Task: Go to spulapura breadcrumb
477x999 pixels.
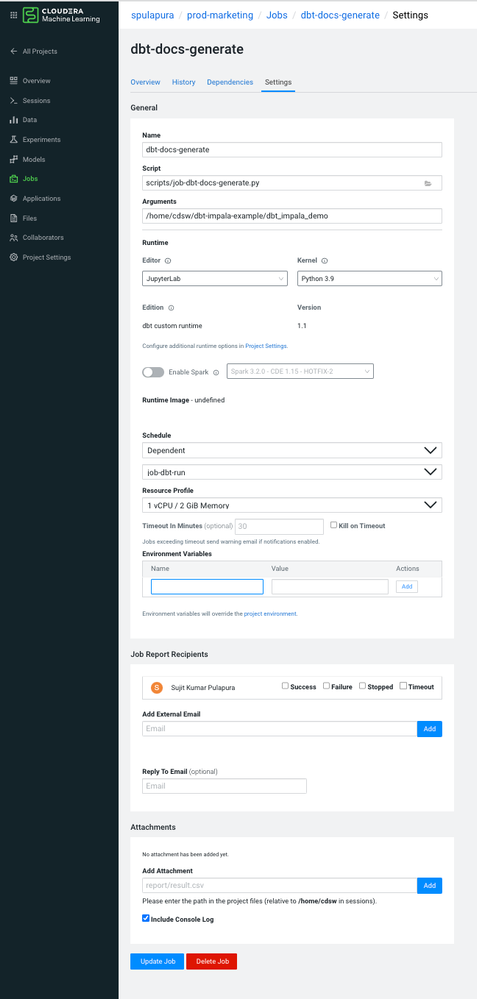Action: tap(152, 15)
